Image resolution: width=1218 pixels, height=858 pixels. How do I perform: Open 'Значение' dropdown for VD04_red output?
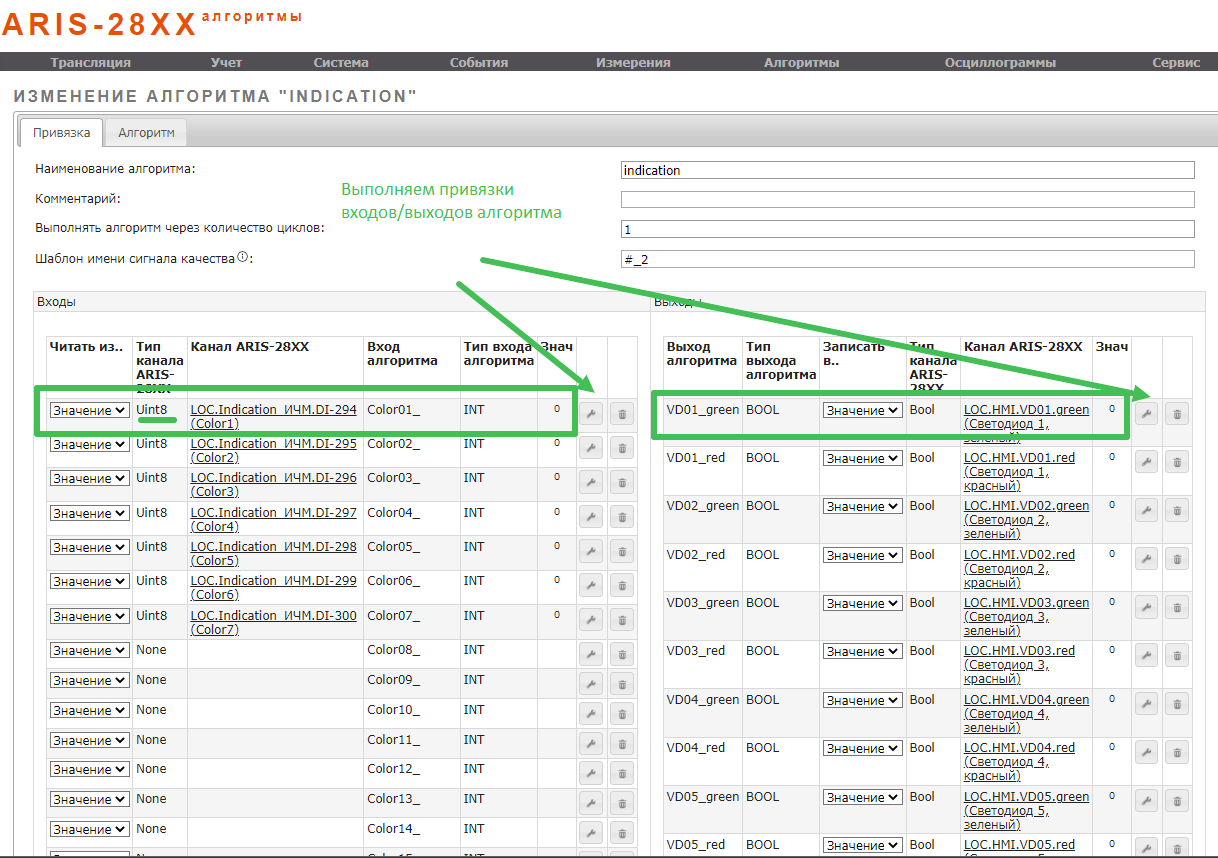[x=862, y=749]
